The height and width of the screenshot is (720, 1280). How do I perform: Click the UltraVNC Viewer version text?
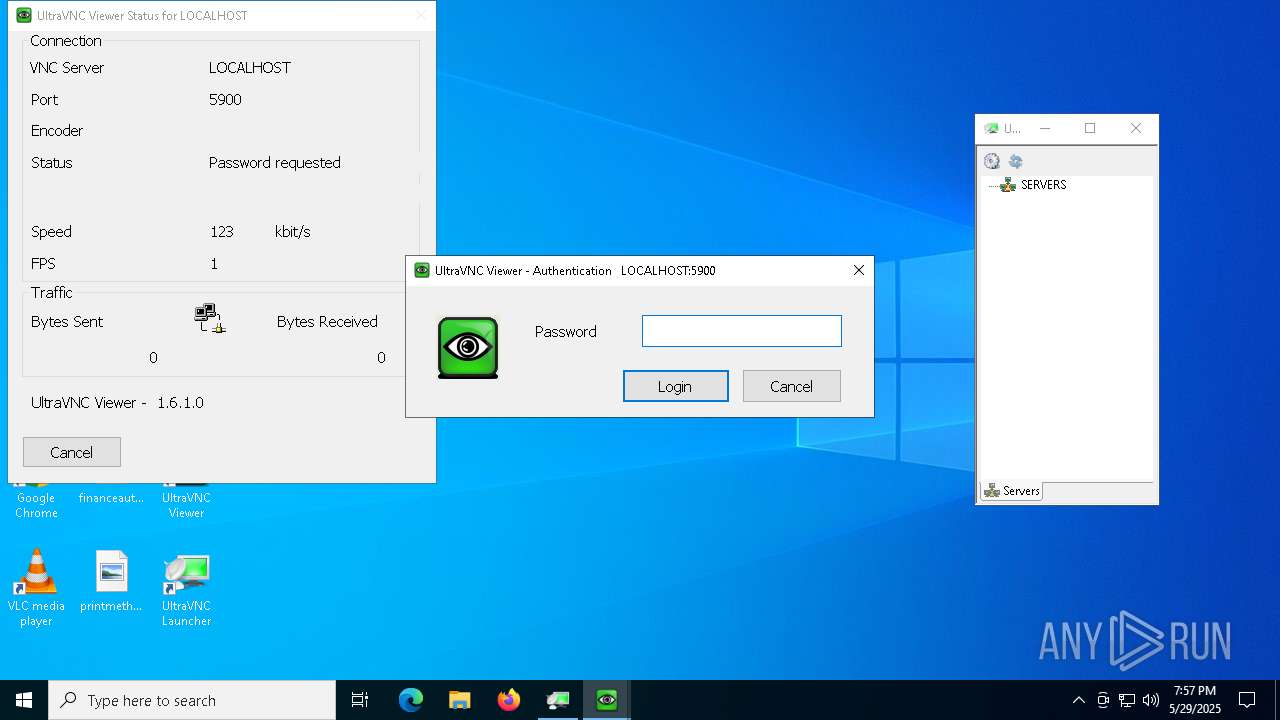117,403
